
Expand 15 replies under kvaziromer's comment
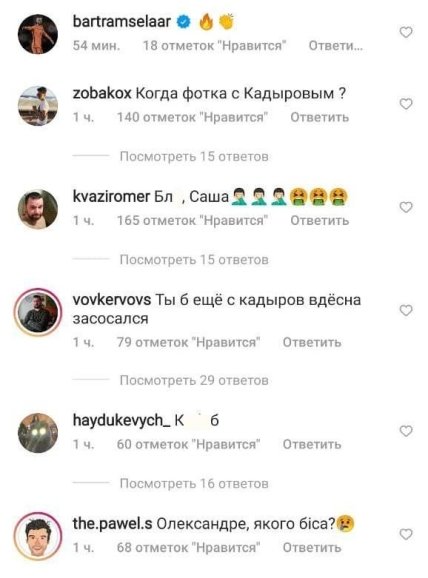[194, 260]
